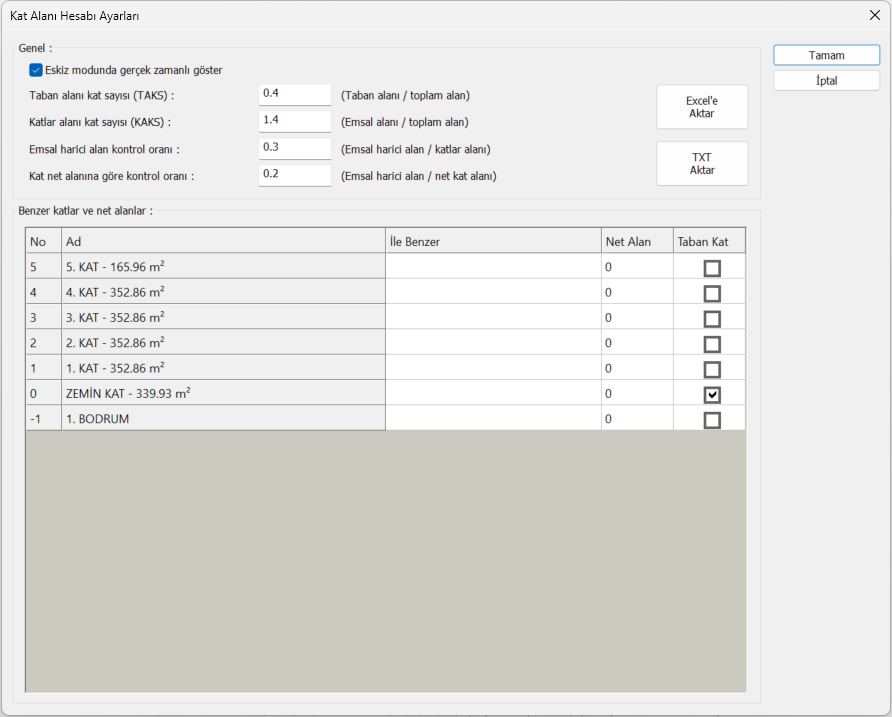
Task: Click Net Alan cell of 2. KAT
Action: [636, 344]
